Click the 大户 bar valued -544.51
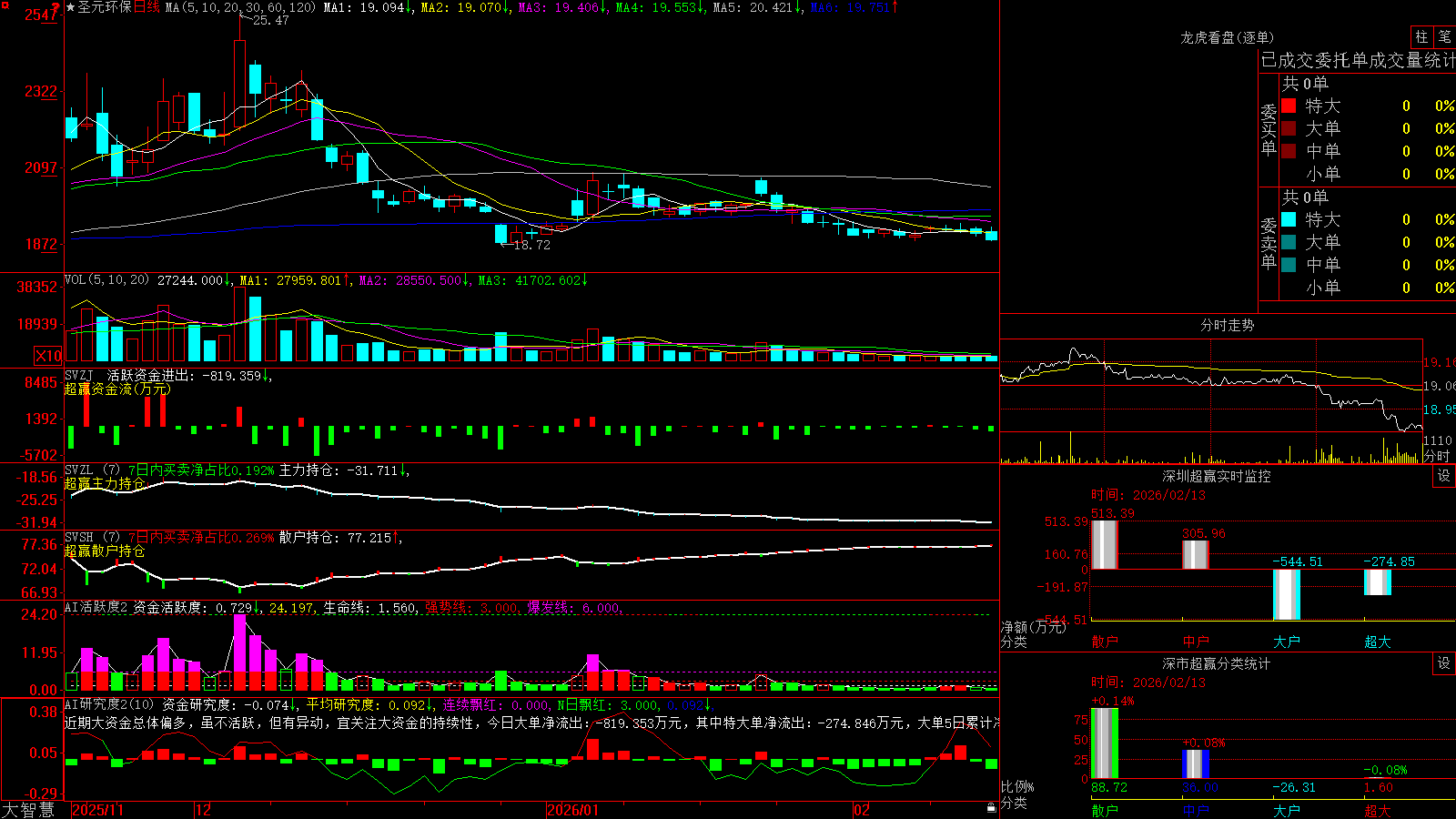The height and width of the screenshot is (819, 1456). [1286, 594]
